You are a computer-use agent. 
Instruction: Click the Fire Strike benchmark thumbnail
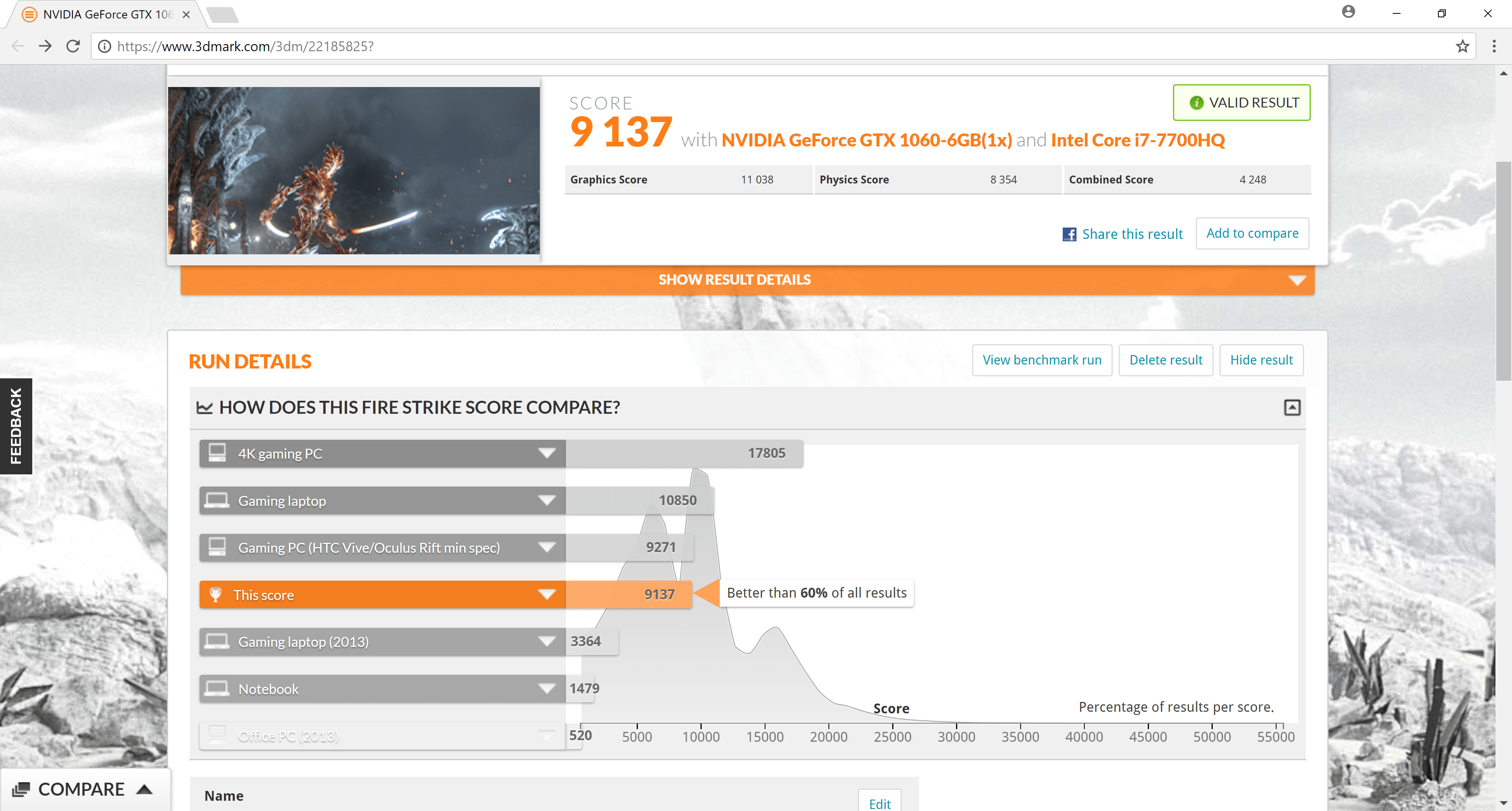pos(354,171)
